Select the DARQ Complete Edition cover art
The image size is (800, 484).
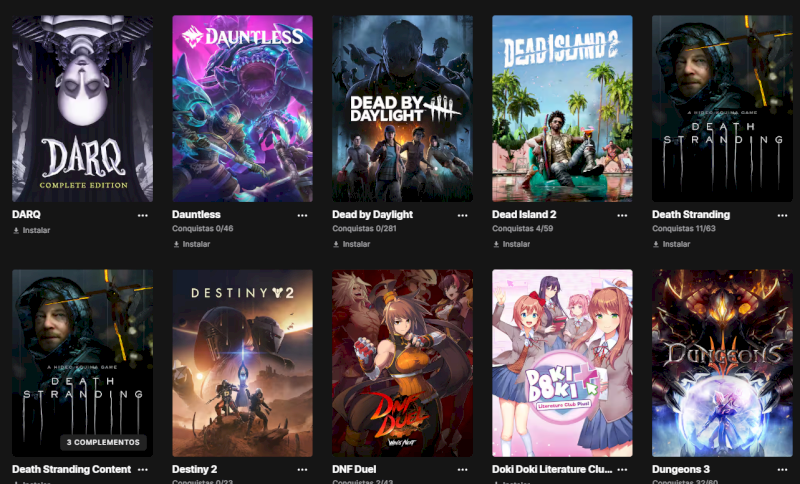pyautogui.click(x=82, y=108)
